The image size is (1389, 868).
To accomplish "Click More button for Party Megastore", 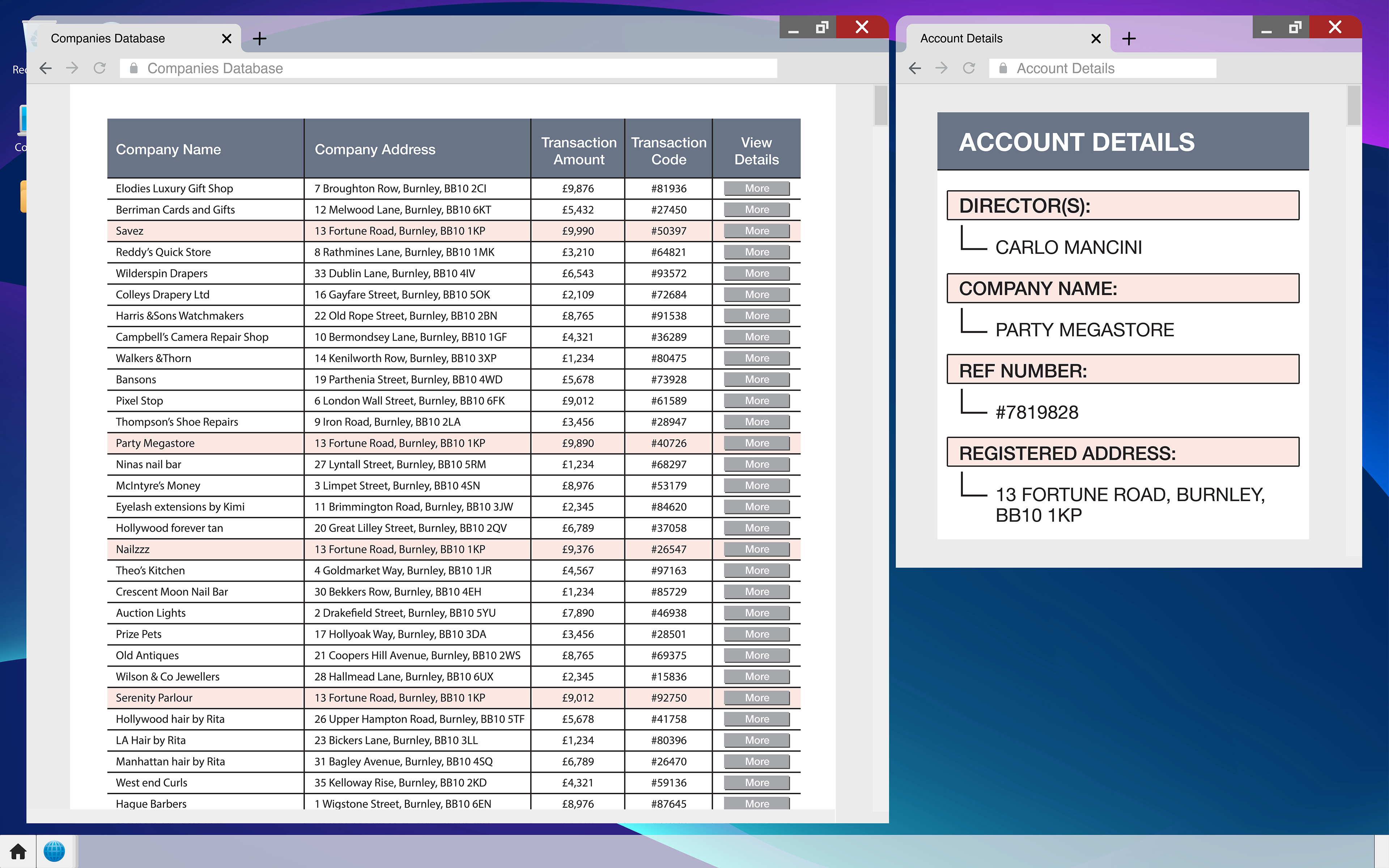I will coord(756,443).
